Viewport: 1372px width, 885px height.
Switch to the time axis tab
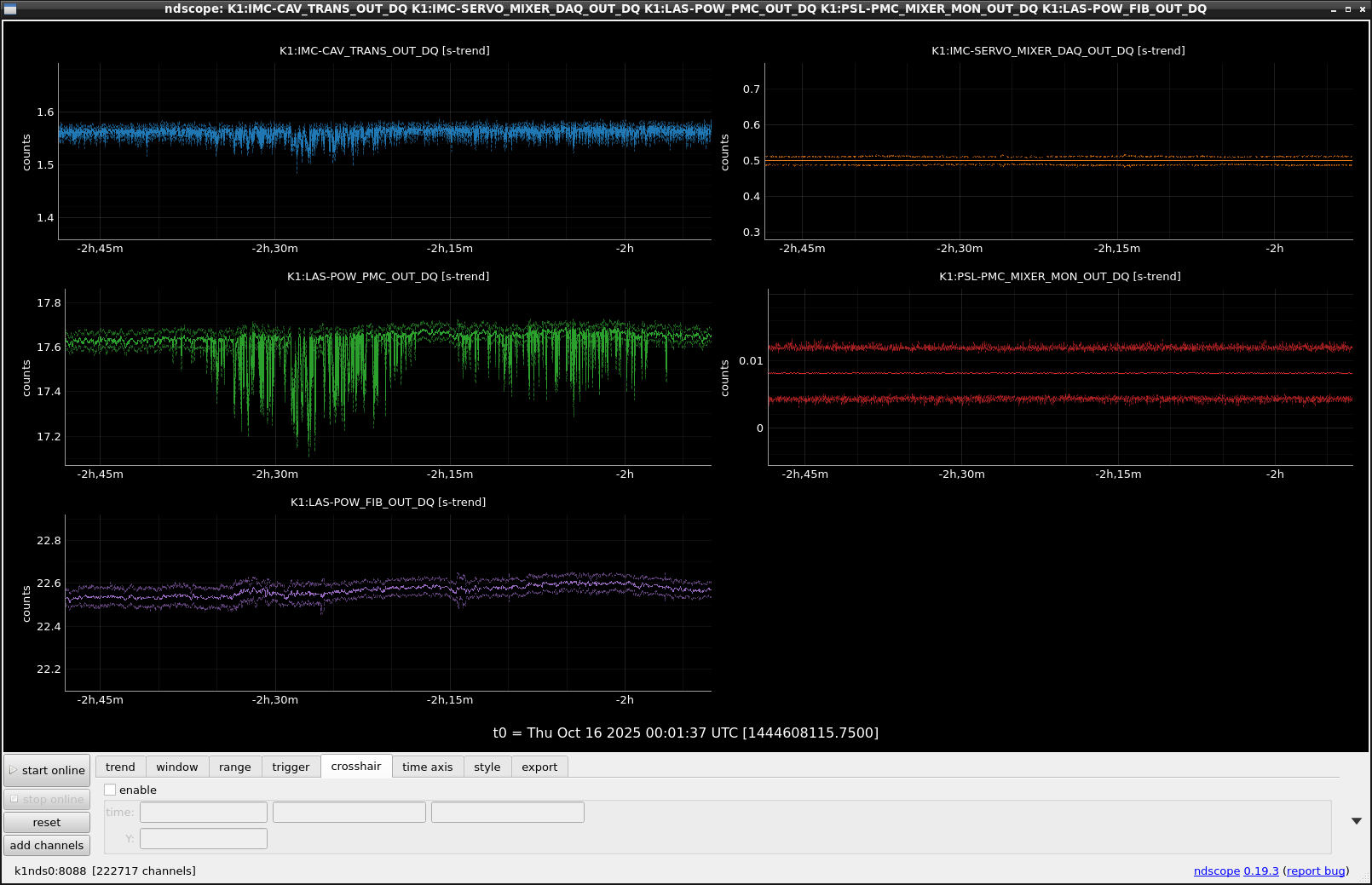(x=427, y=767)
